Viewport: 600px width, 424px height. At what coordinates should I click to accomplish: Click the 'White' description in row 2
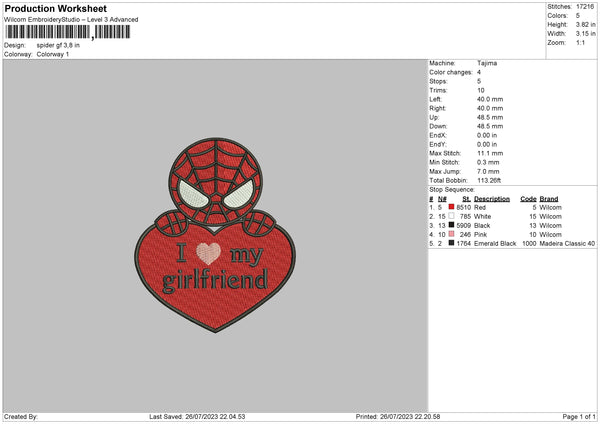click(x=482, y=217)
